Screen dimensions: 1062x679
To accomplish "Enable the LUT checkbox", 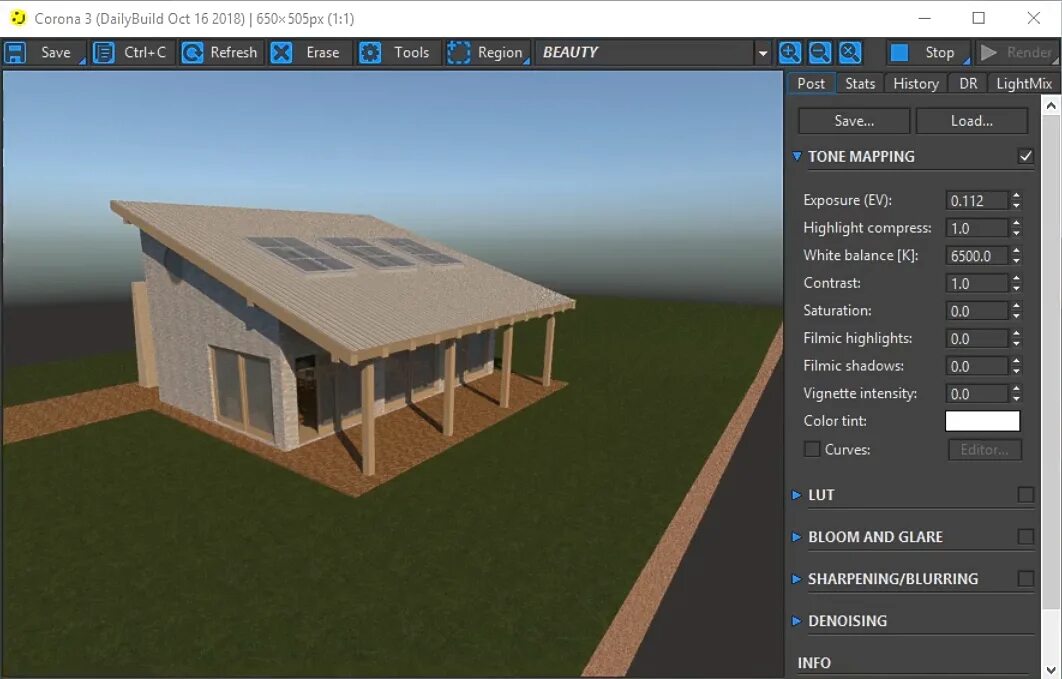I will click(1025, 495).
